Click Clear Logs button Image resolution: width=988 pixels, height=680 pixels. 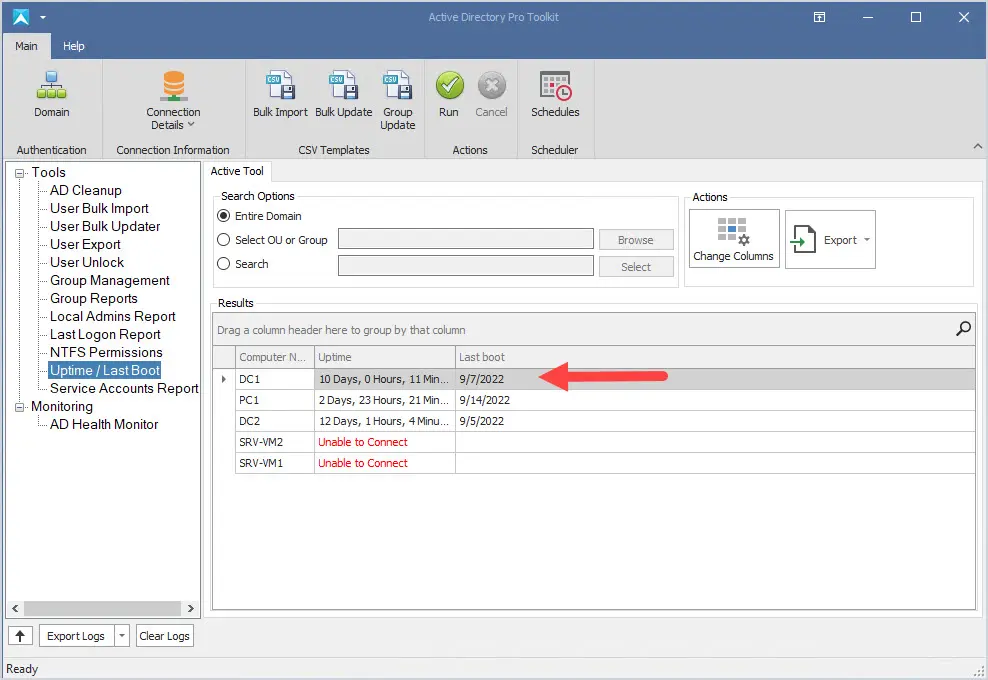pyautogui.click(x=164, y=636)
